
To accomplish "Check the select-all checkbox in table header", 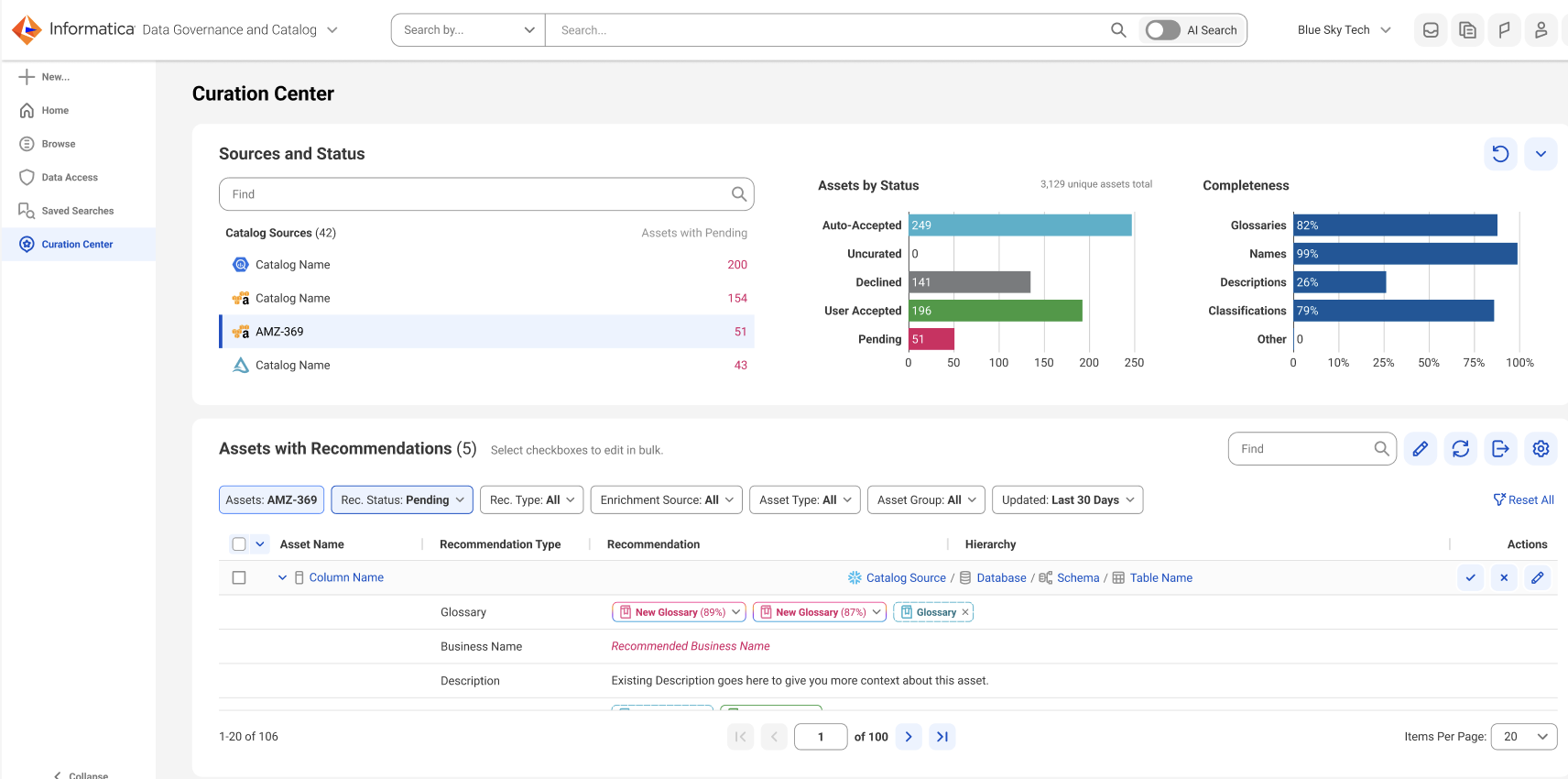I will tap(239, 544).
